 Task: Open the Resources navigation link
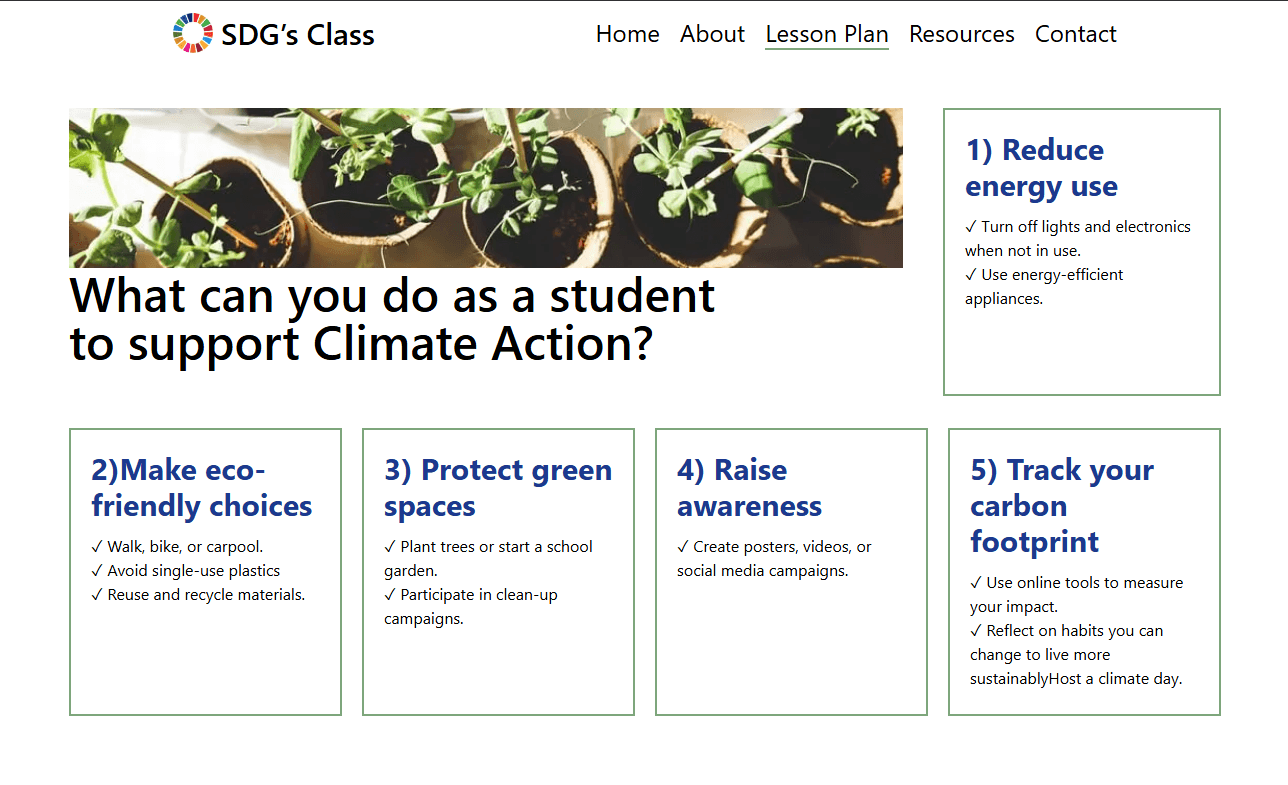(x=961, y=34)
